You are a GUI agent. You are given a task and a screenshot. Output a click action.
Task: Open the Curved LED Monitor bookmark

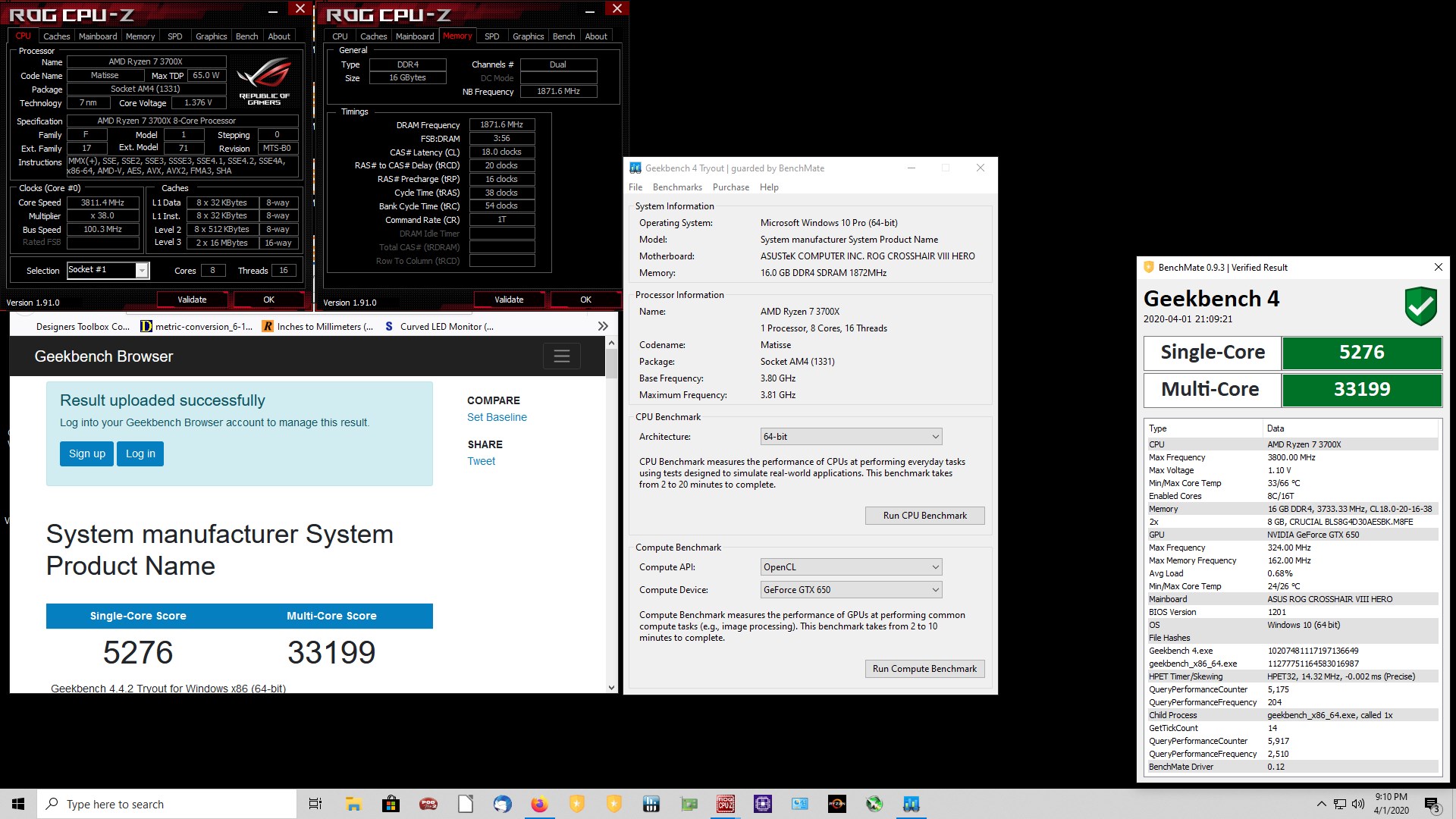(439, 327)
